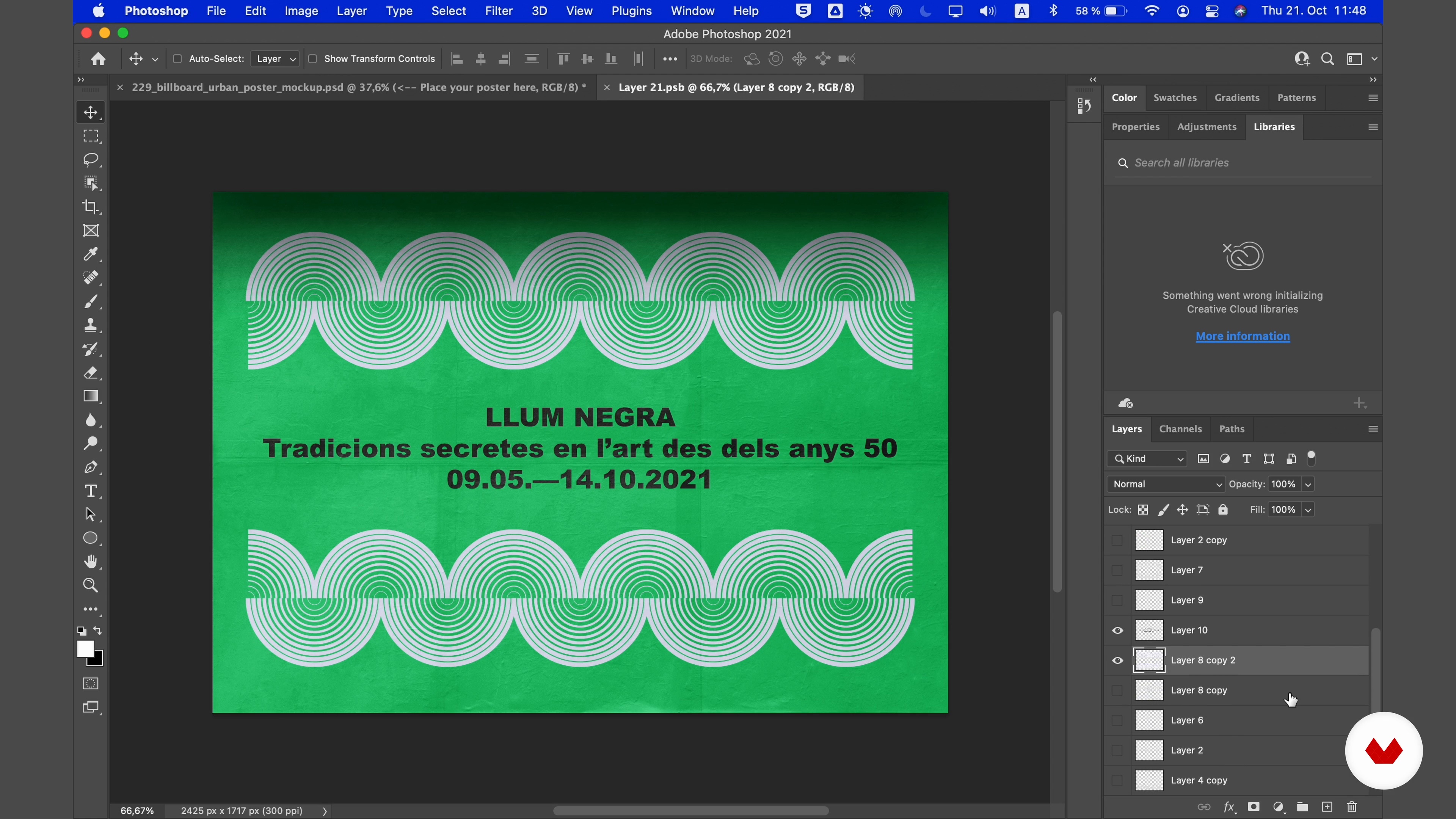Screen dimensions: 1456x819
Task: Open the Opacity value dropdown arrow
Action: tap(1308, 485)
